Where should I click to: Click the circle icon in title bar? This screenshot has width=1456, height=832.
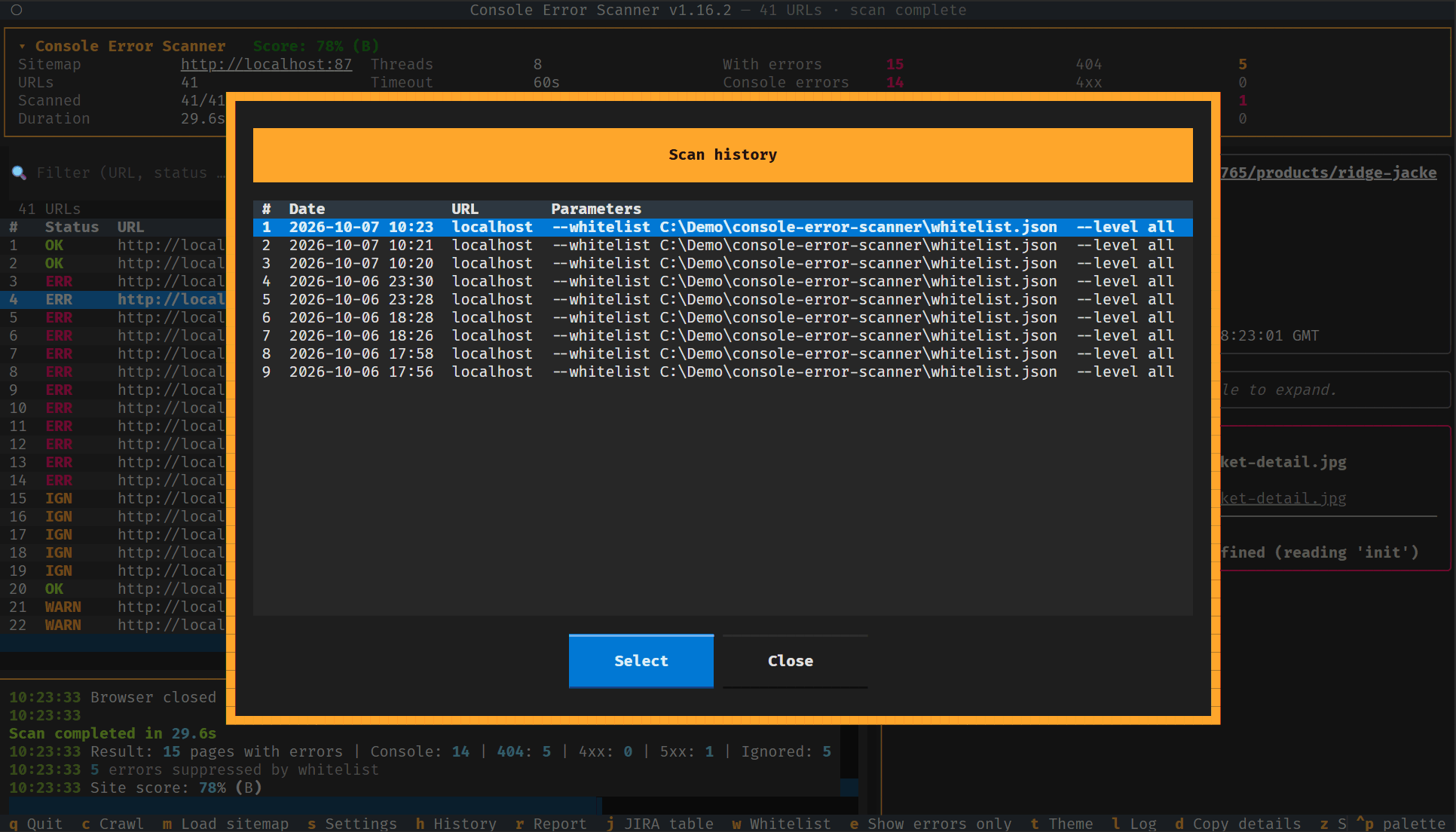point(17,10)
